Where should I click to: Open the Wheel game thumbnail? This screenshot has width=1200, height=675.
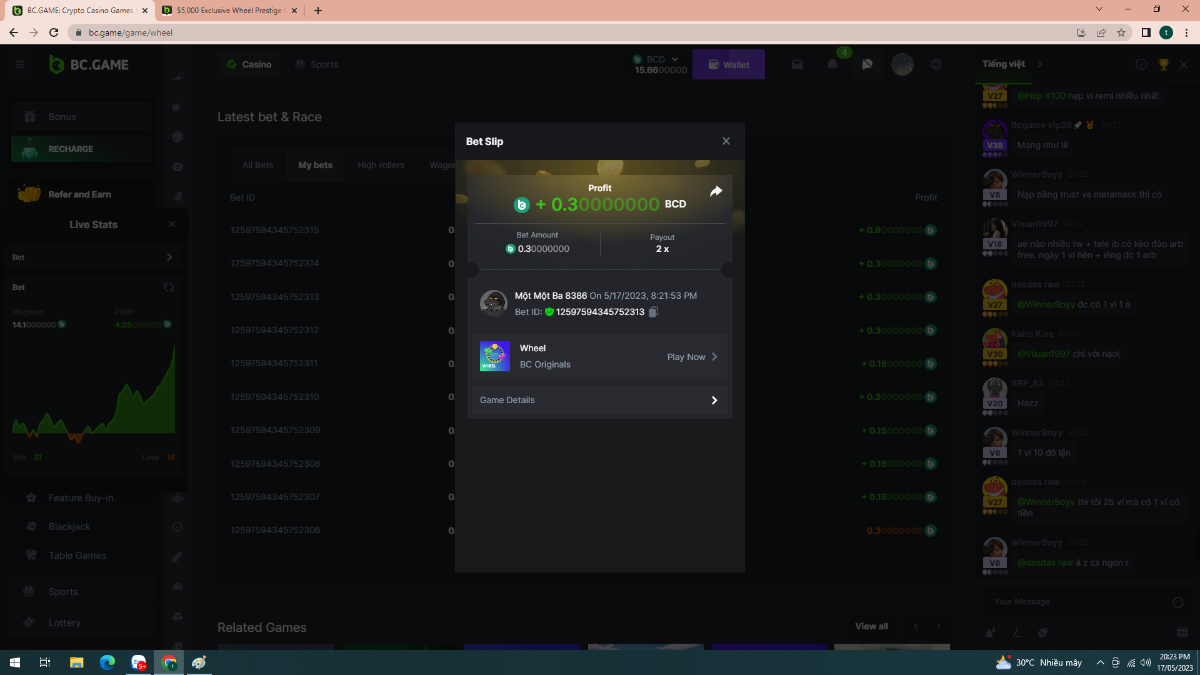[494, 356]
